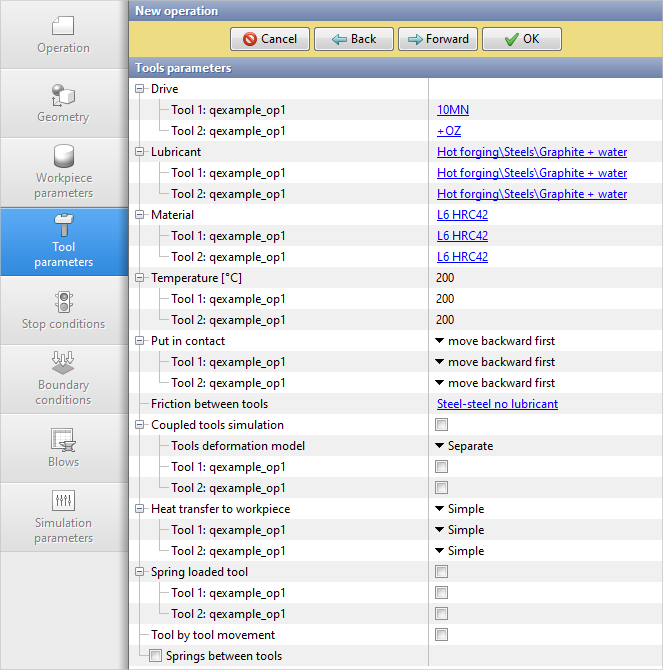Open Stop conditions traffic light icon
The width and height of the screenshot is (663, 670).
click(x=63, y=302)
